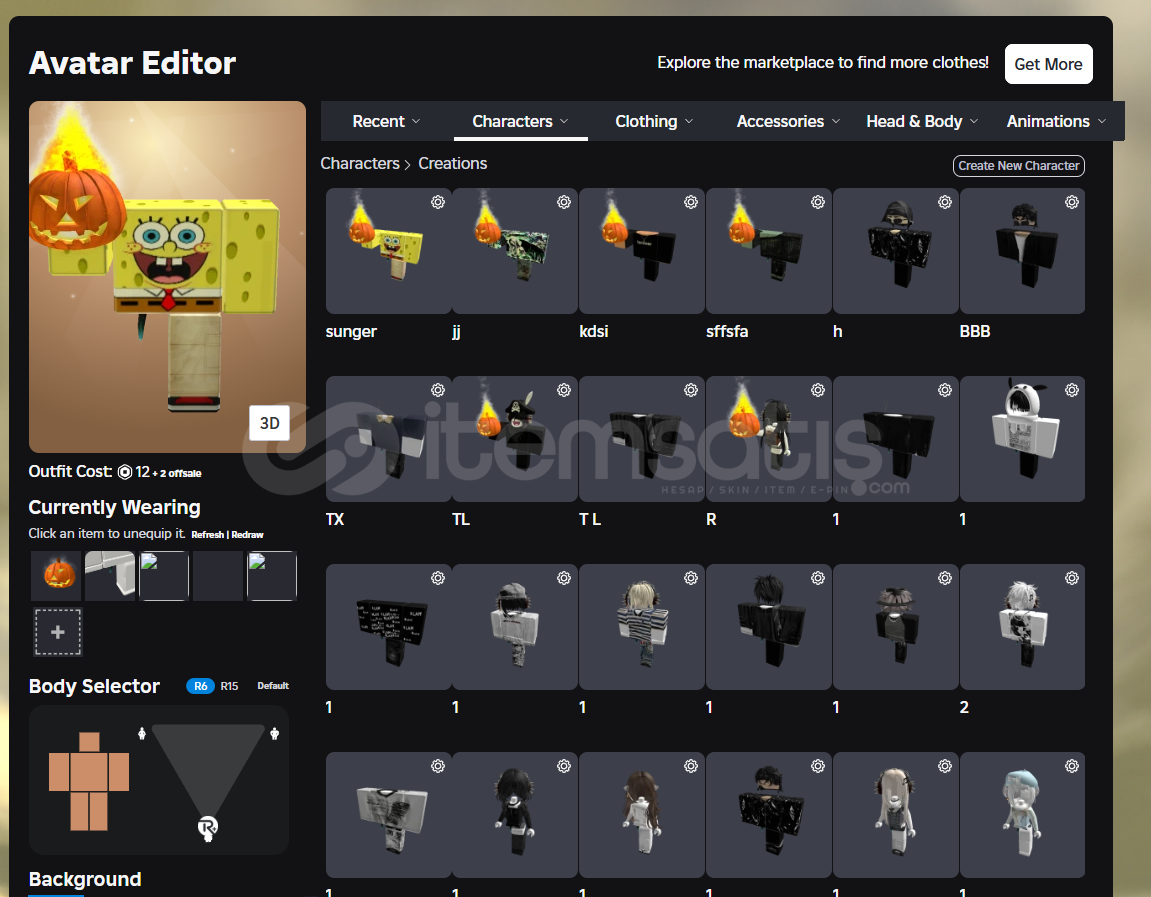Wear the BBB character thumbnail
Screen dimensions: 1151x897
pos(1023,251)
